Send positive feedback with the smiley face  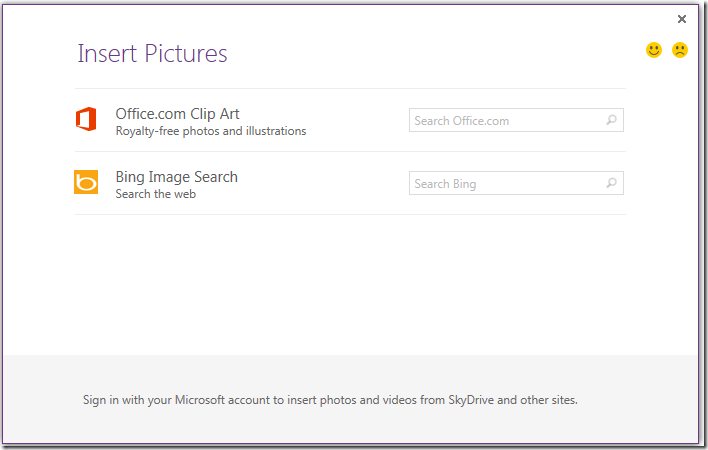tap(654, 50)
